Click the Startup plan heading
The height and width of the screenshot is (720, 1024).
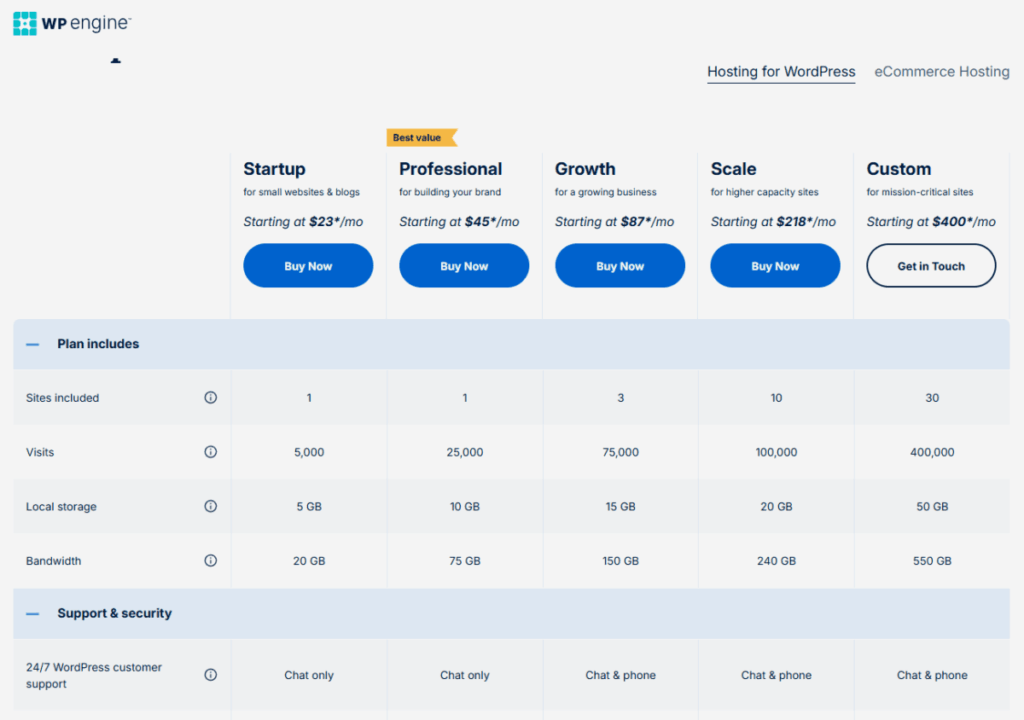pos(274,169)
